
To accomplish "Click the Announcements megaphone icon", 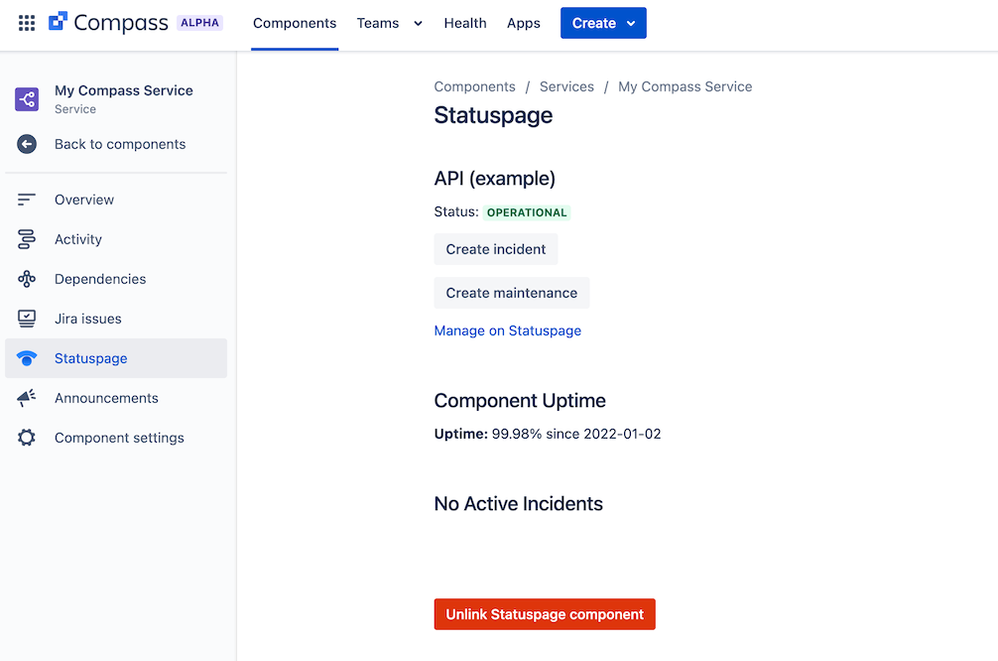I will point(27,398).
